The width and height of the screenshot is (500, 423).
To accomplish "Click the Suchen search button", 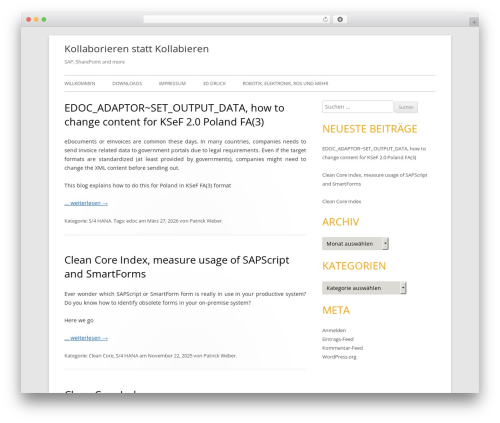I will click(x=406, y=107).
